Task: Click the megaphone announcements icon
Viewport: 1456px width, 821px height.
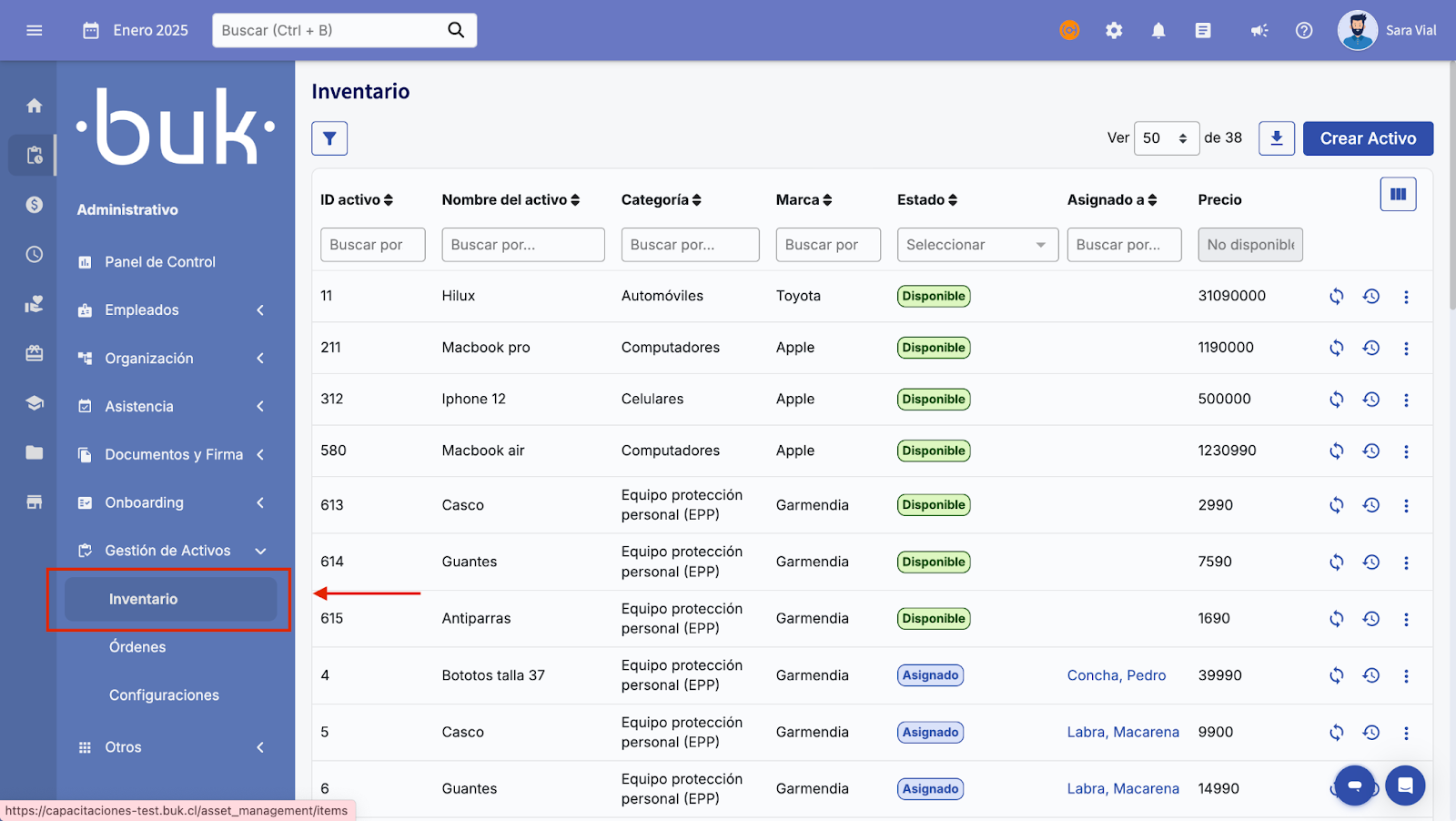Action: 1259,30
